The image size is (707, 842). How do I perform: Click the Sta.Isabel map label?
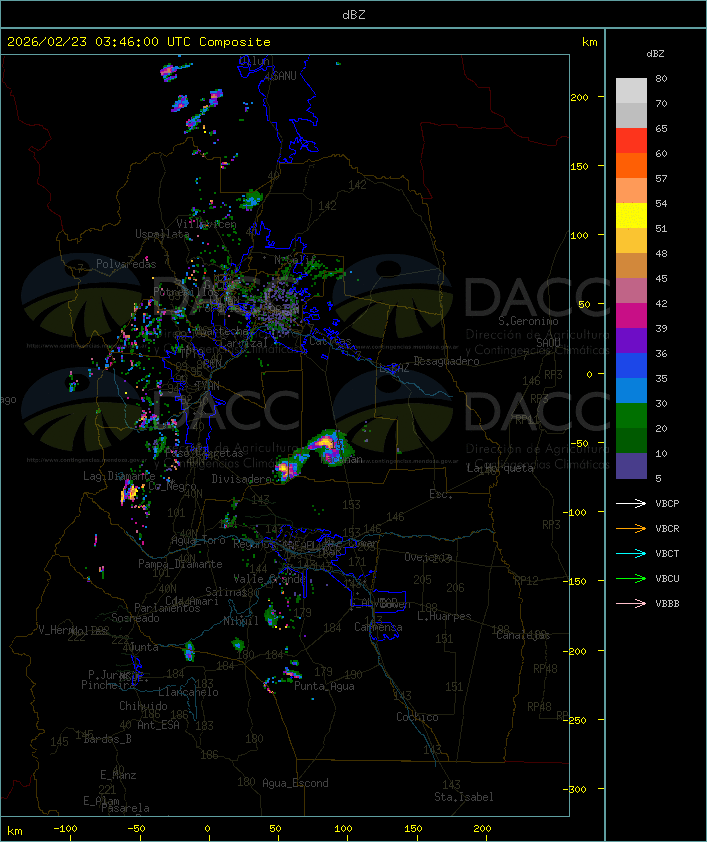tap(463, 797)
